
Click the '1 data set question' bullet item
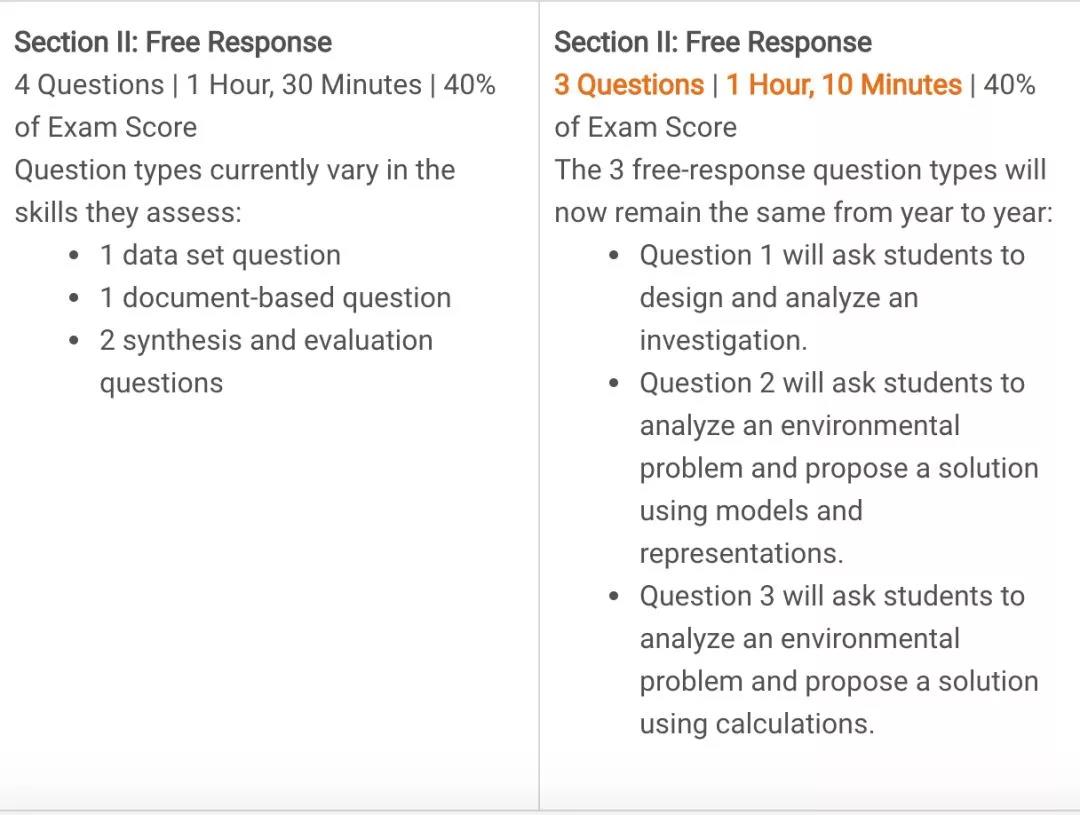[220, 256]
